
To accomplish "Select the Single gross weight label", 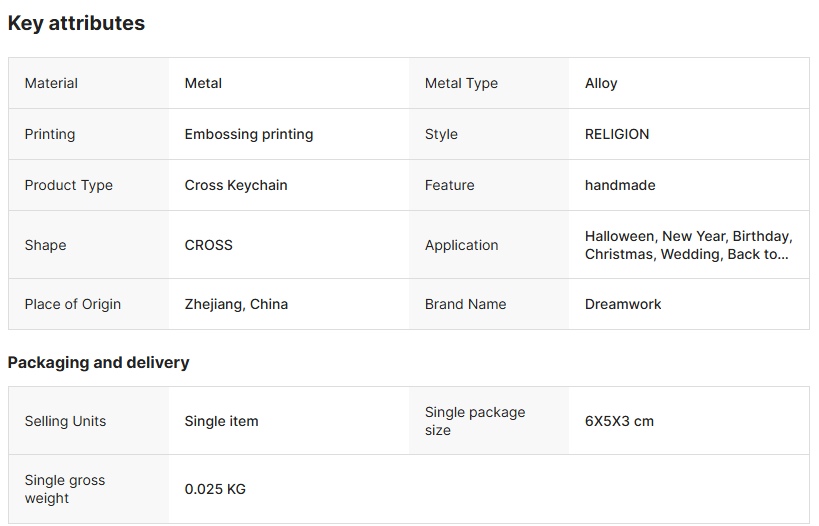I will click(x=65, y=489).
